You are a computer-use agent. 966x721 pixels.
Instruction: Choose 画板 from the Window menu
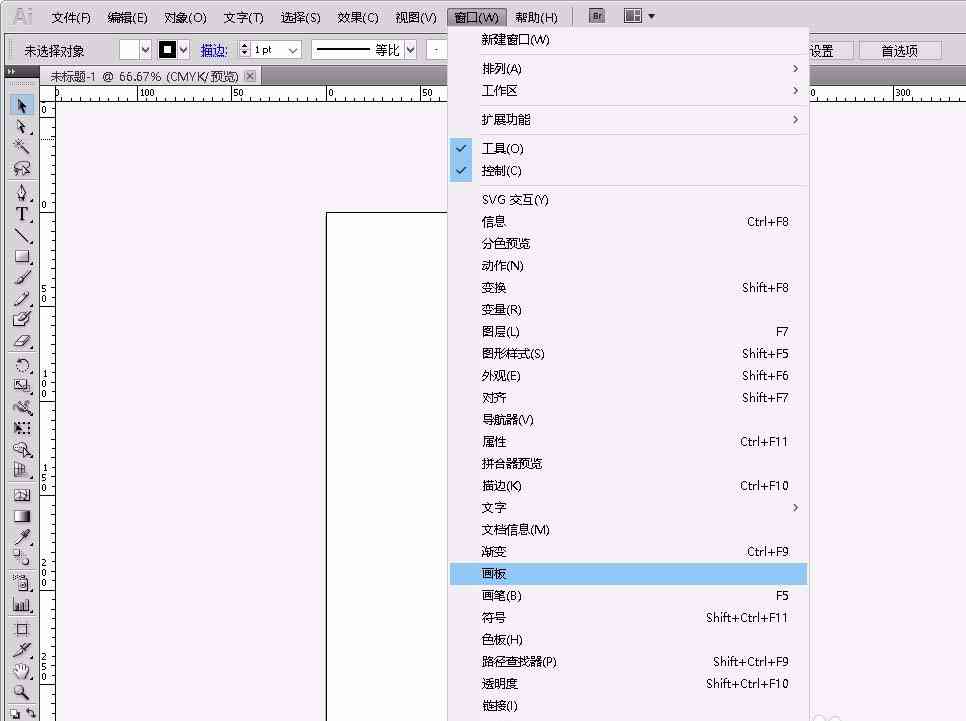coord(628,574)
